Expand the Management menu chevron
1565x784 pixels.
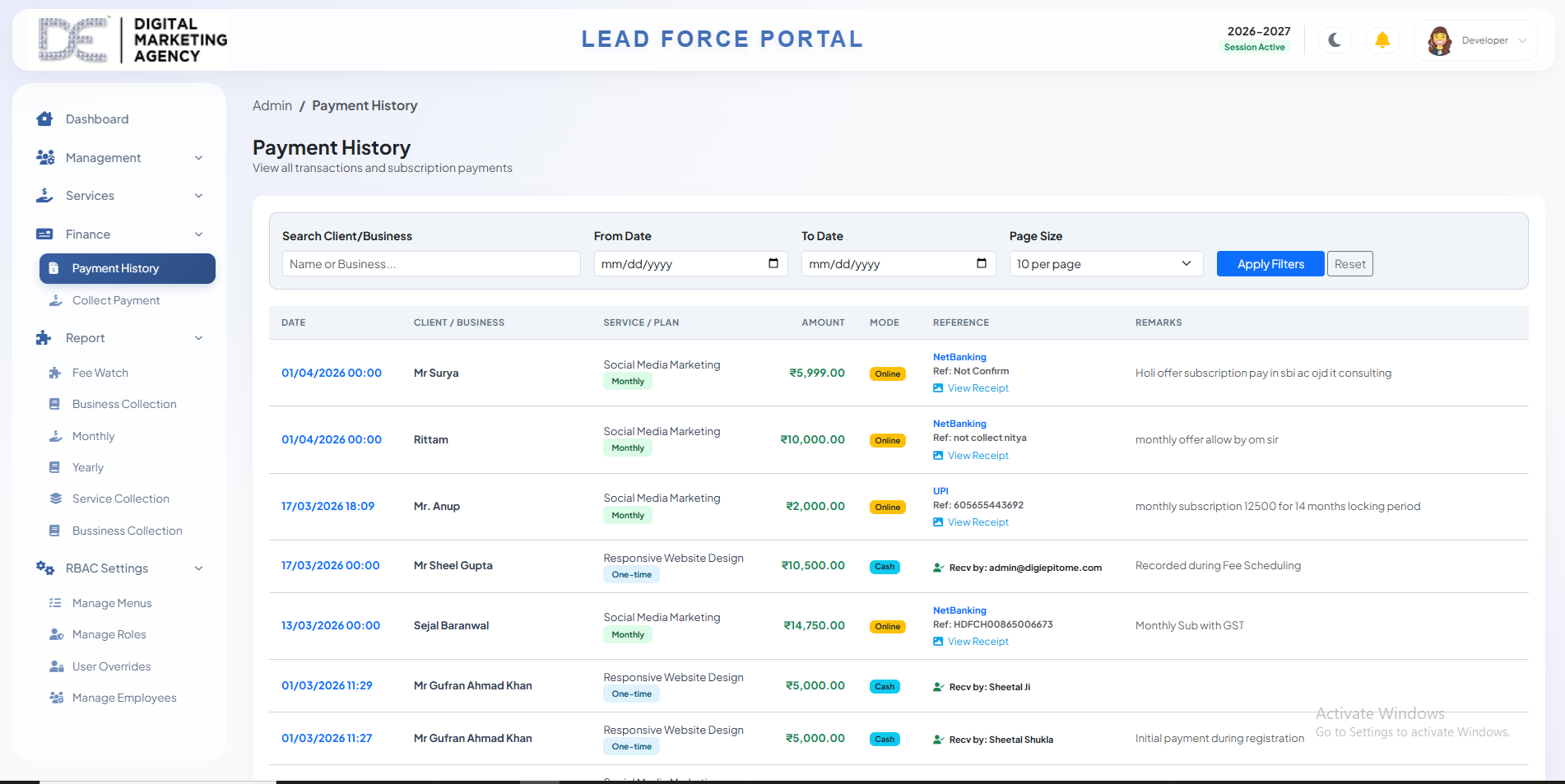[198, 157]
